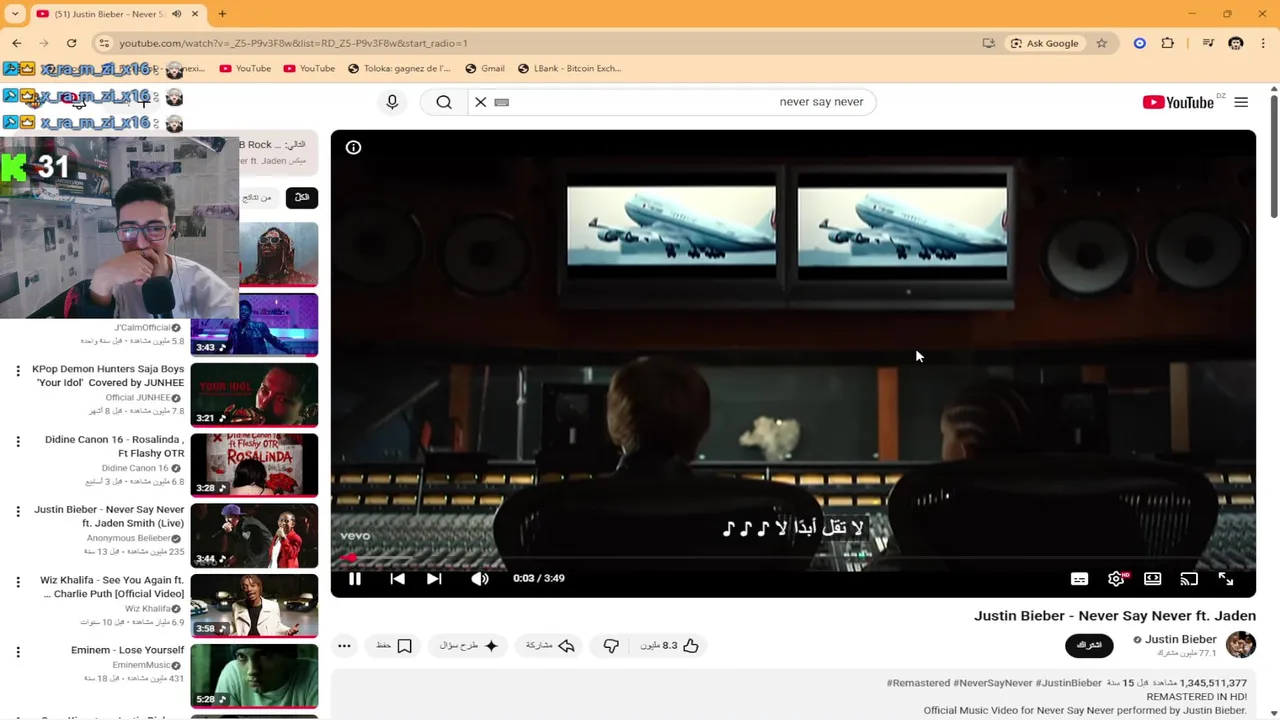Open Chrome tab search chevron
Screen dimensions: 1280x720
click(x=15, y=14)
